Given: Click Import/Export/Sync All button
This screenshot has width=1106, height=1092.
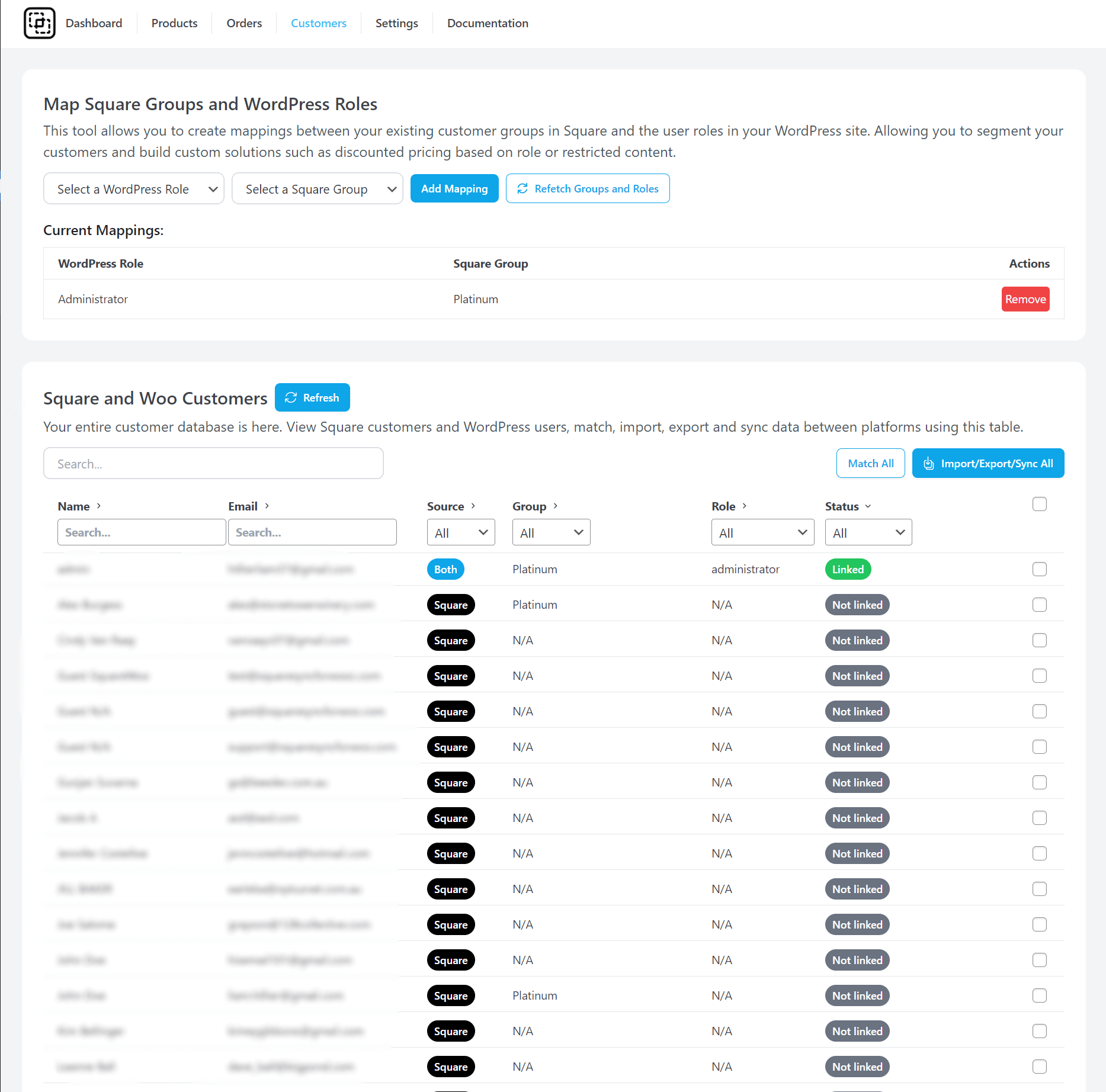Looking at the screenshot, I should pyautogui.click(x=988, y=463).
